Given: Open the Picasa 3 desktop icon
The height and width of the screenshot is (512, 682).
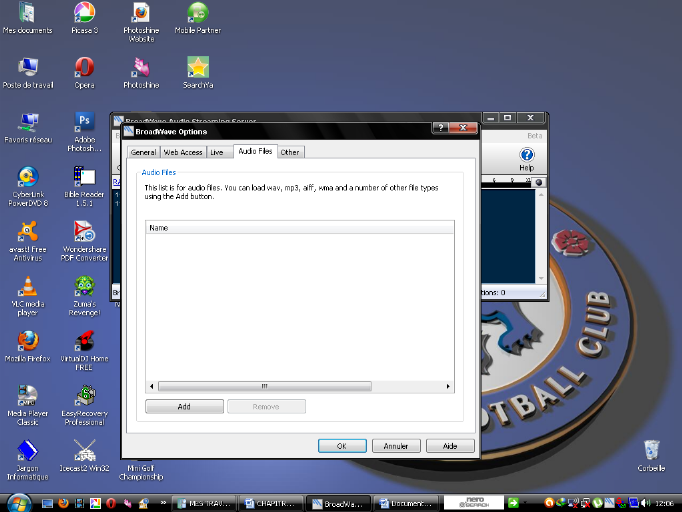Looking at the screenshot, I should 85,13.
